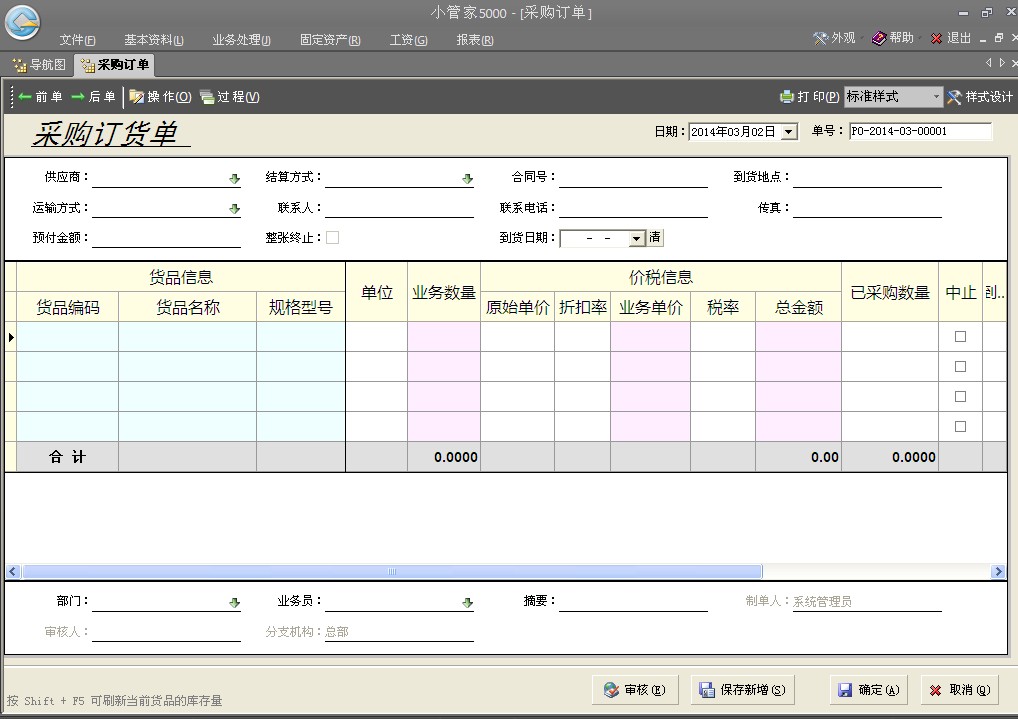This screenshot has height=719, width=1018.
Task: Open 样式设计 style designer
Action: coord(980,97)
